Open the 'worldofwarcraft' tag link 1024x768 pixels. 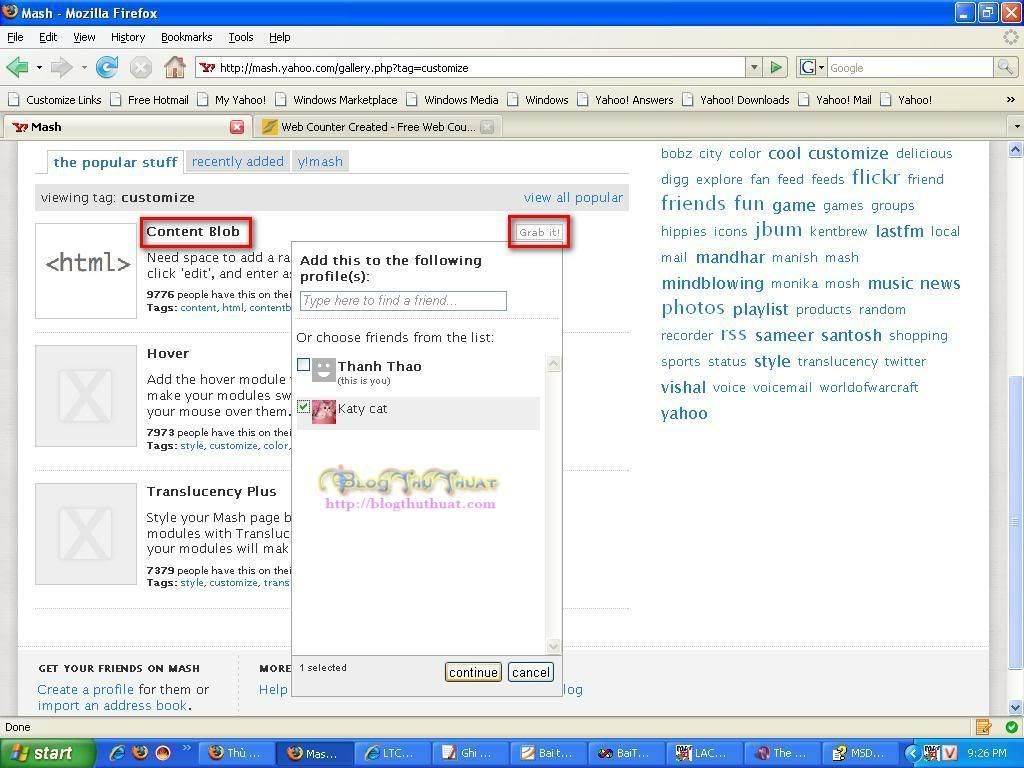[x=869, y=387]
